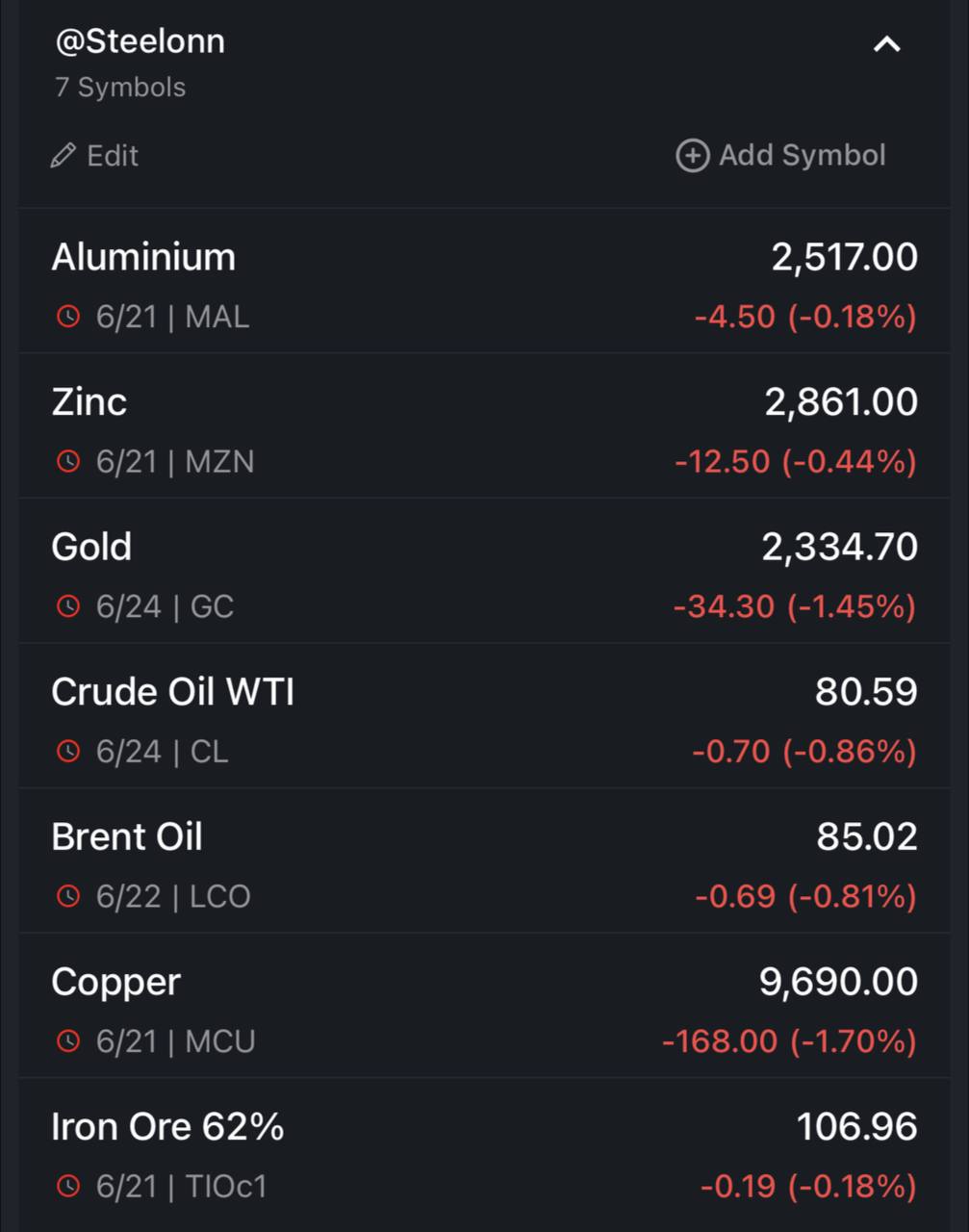Image resolution: width=969 pixels, height=1232 pixels.
Task: Click the clock icon under Gold
Action: (68, 606)
